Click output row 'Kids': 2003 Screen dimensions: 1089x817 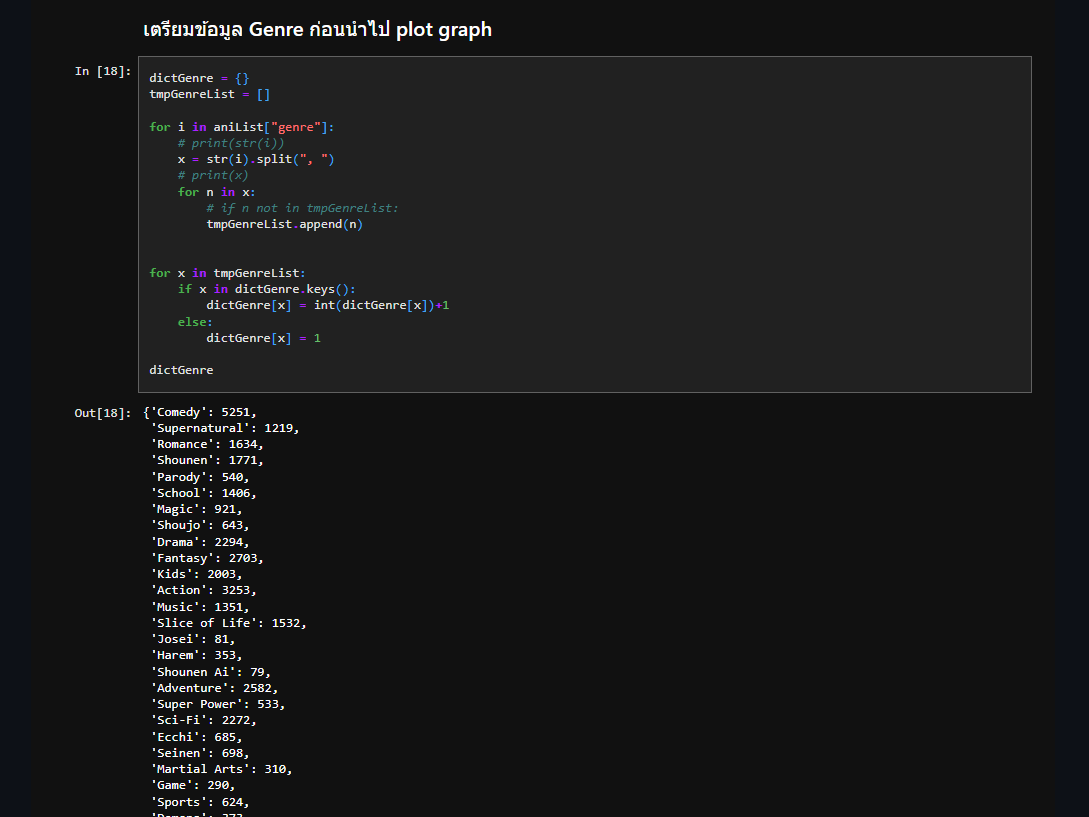(197, 574)
